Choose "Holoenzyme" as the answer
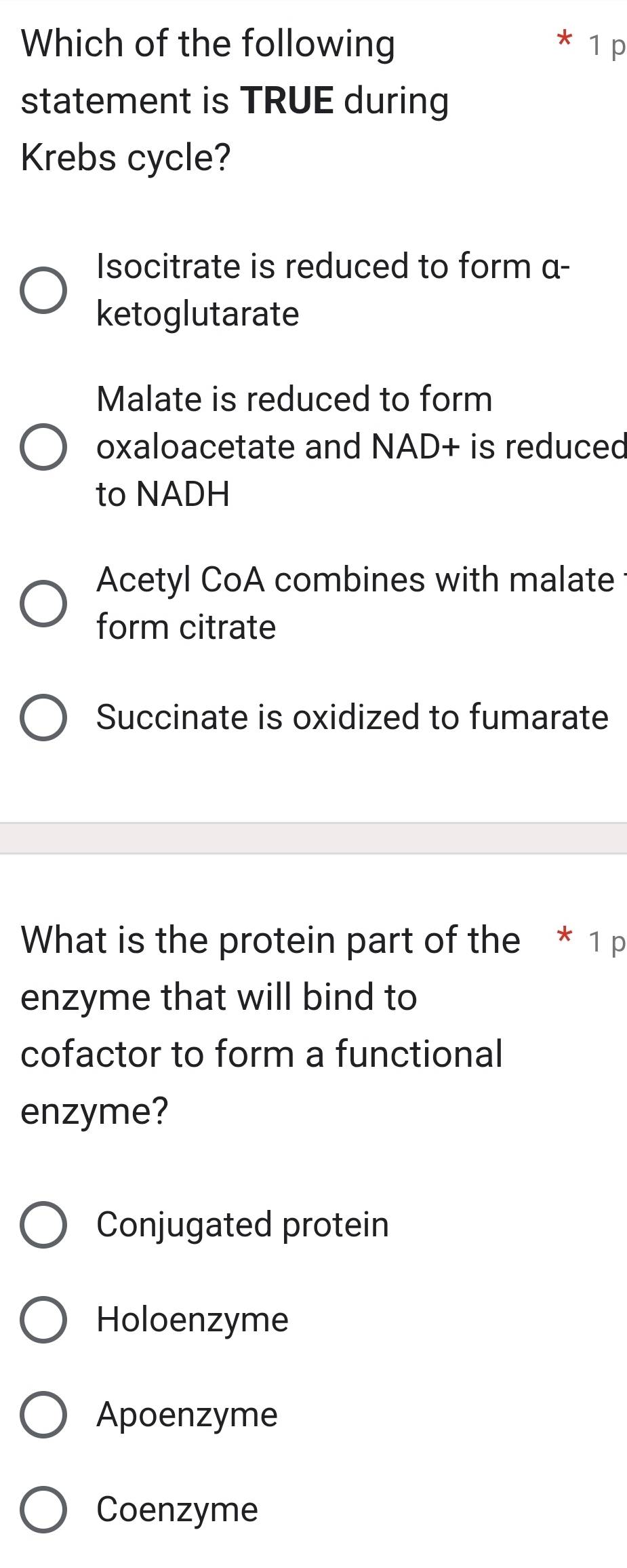The height and width of the screenshot is (1568, 627). click(44, 1319)
